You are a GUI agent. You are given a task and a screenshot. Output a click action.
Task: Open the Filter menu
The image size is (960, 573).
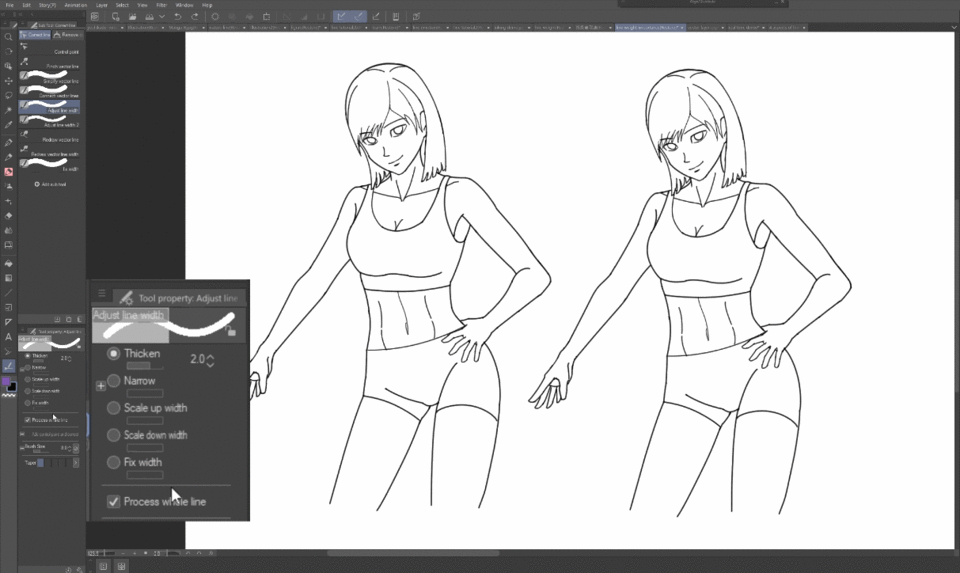coord(161,5)
